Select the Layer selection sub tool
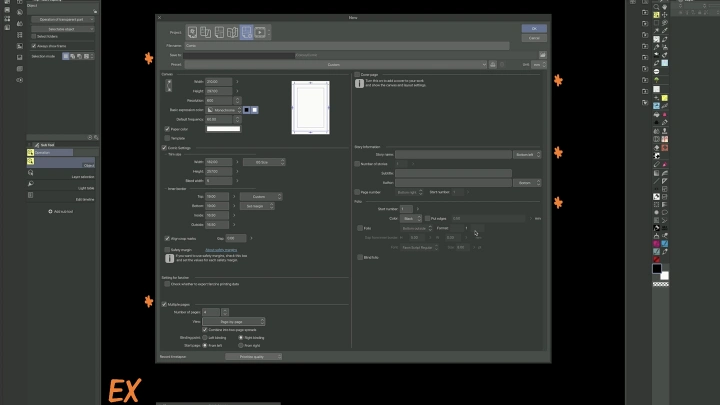Screen dimensions: 720x405 tap(62, 174)
